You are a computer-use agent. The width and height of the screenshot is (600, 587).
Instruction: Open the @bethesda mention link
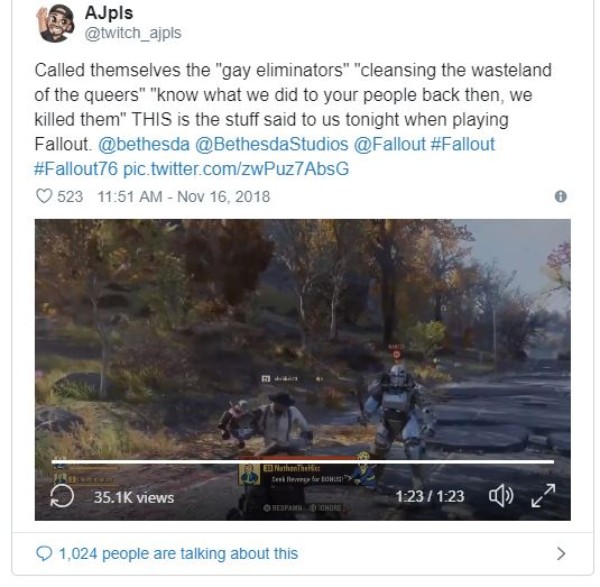tap(144, 144)
